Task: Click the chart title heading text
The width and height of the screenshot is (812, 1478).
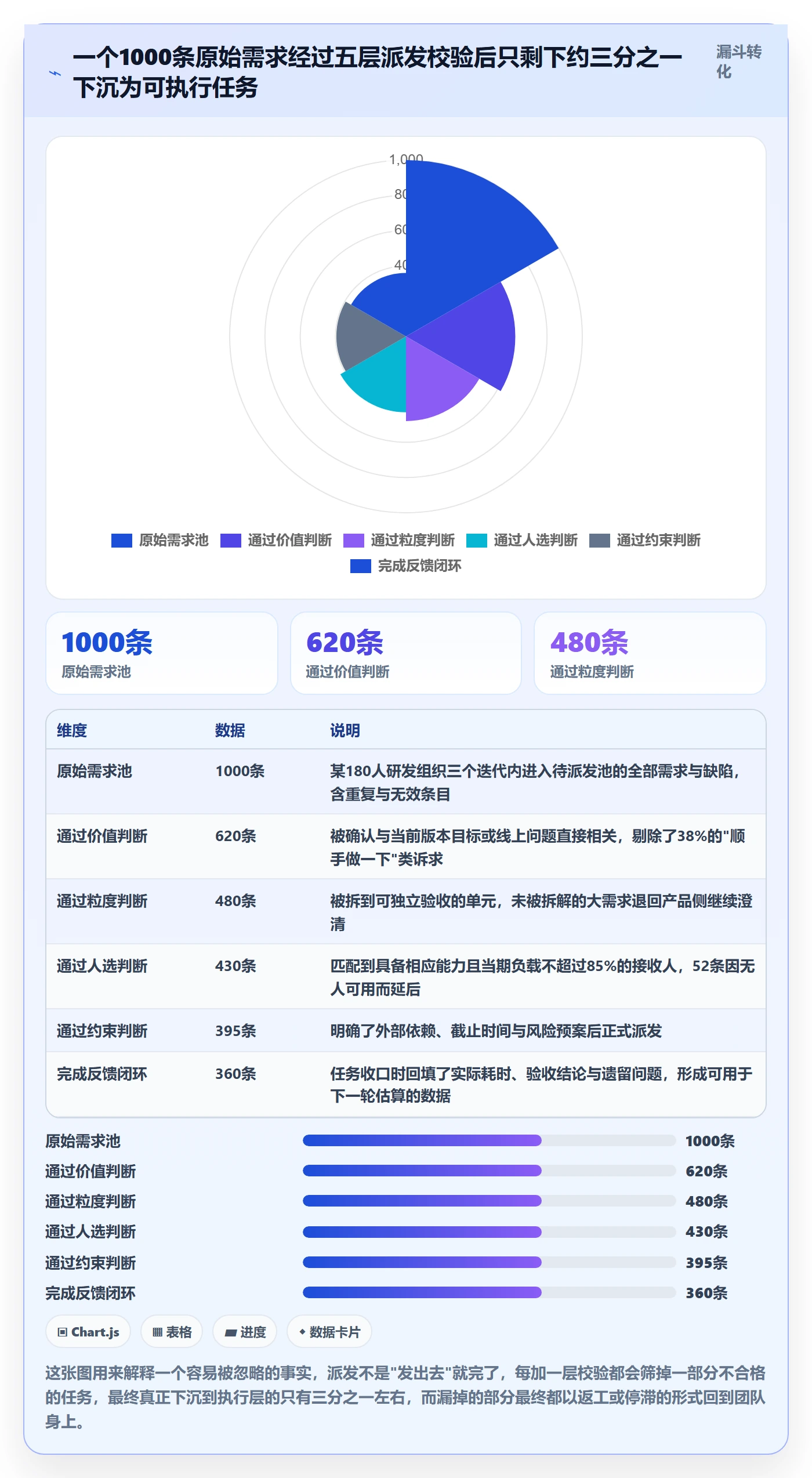Action: (377, 73)
